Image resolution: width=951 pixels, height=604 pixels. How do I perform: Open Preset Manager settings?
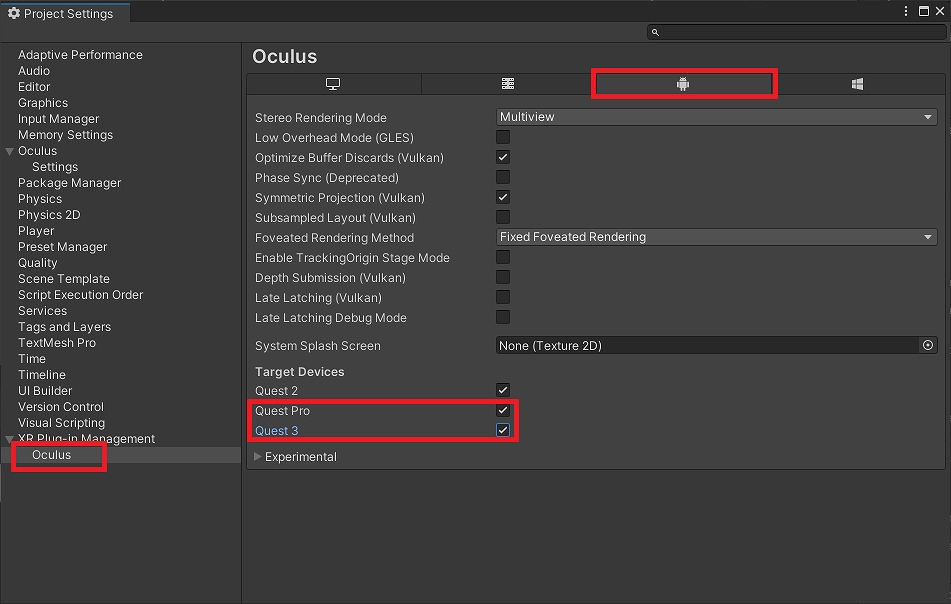coord(62,247)
